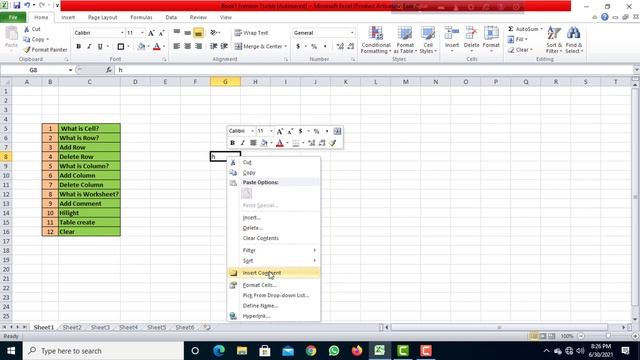This screenshot has height=360, width=640.
Task: Open the Sort & Filter menu
Action: [554, 40]
